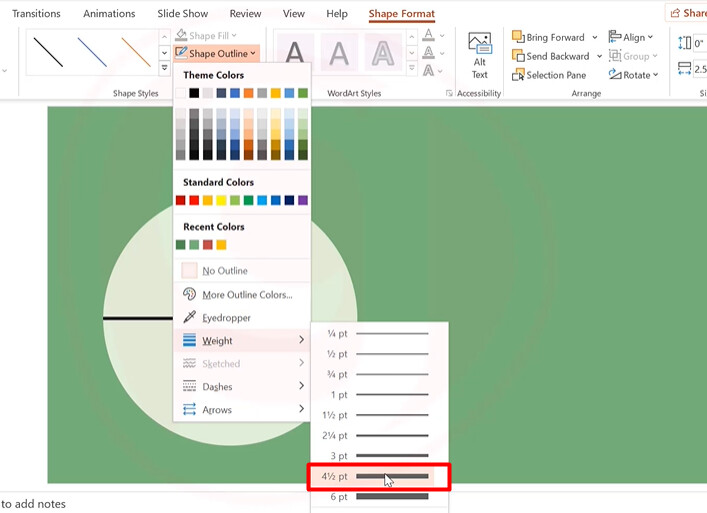Pick the dark green recent color
The height and width of the screenshot is (513, 707).
pyautogui.click(x=180, y=244)
